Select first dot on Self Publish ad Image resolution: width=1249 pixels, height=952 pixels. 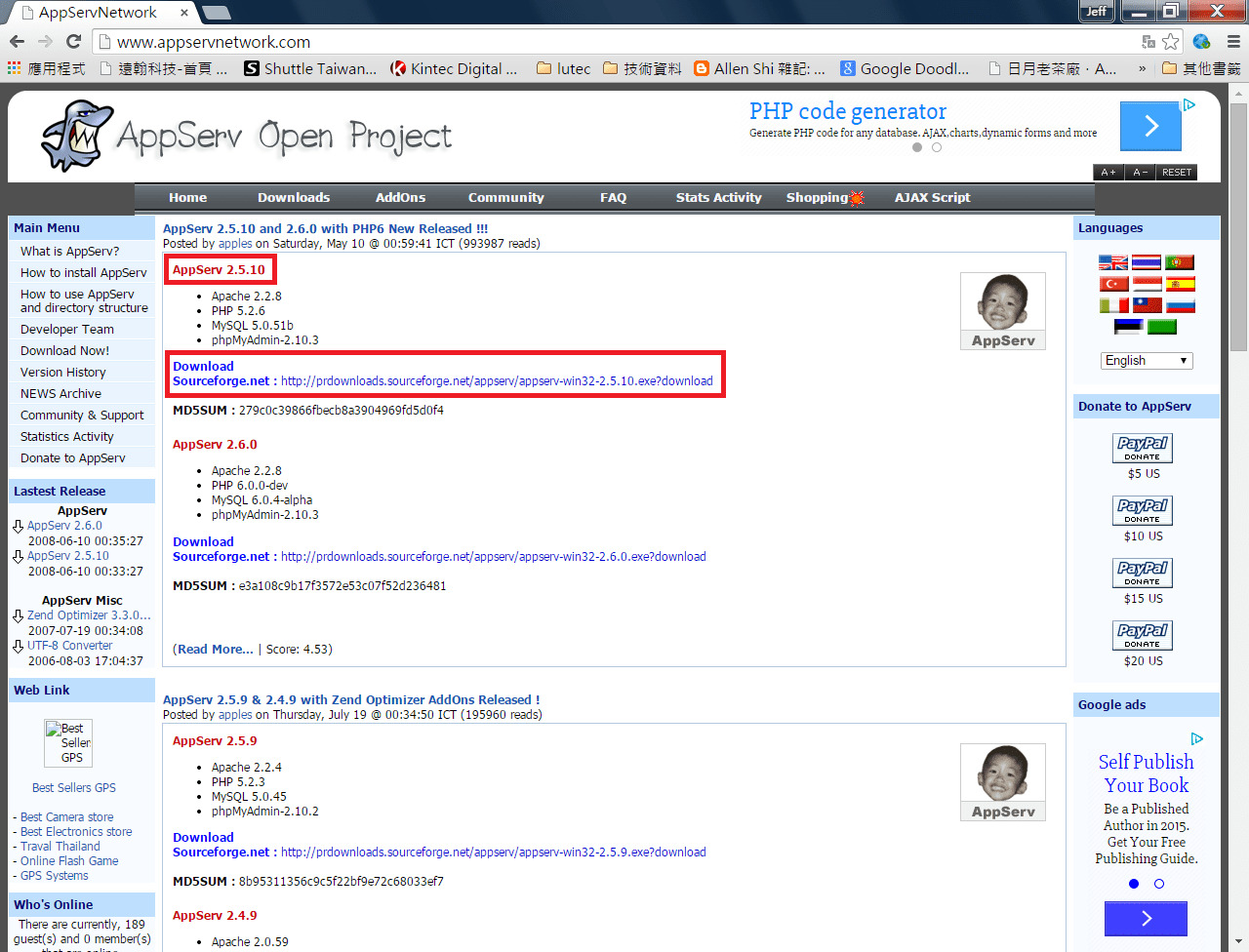[x=1134, y=884]
